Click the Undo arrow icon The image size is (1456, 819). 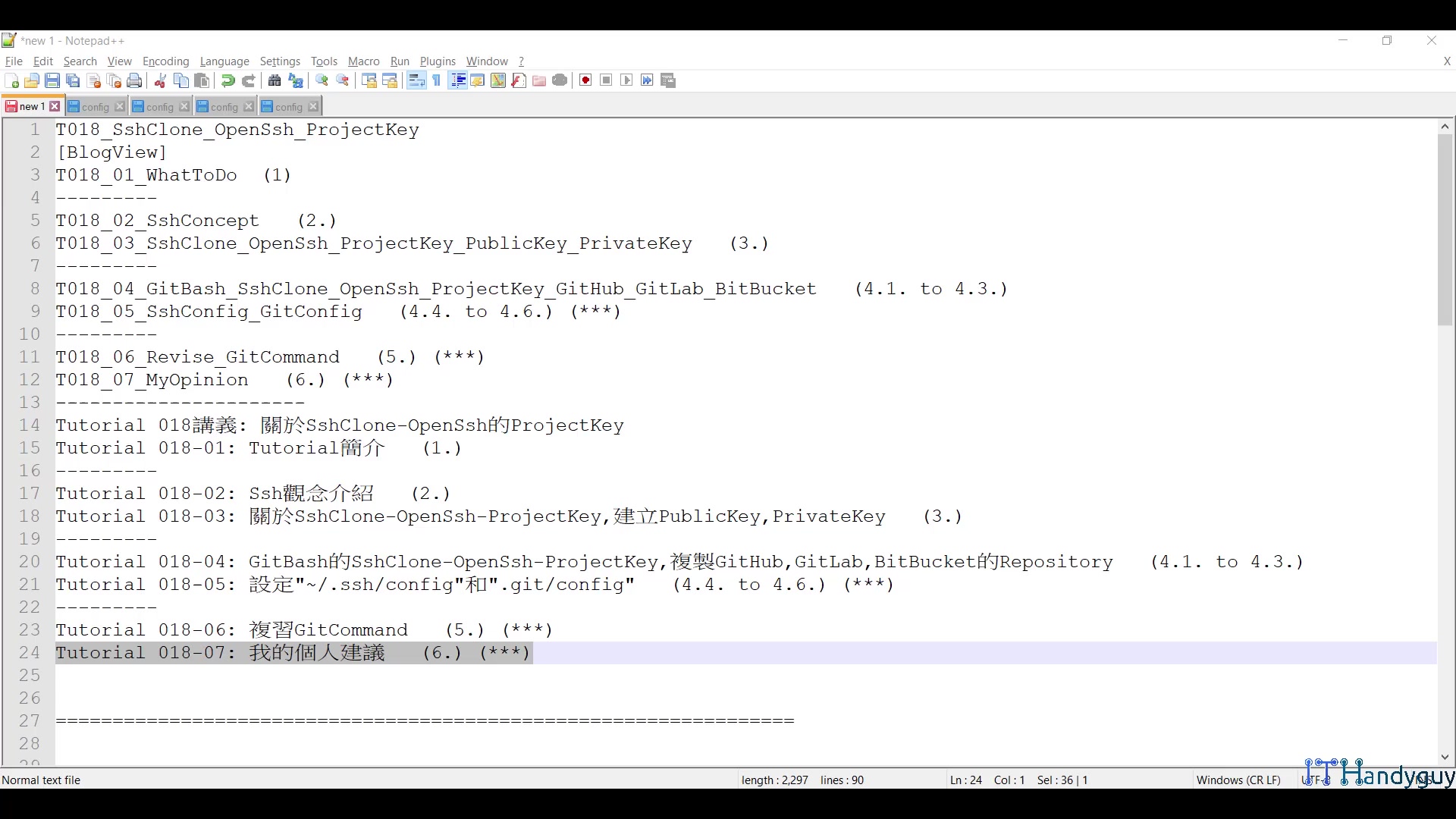(227, 80)
